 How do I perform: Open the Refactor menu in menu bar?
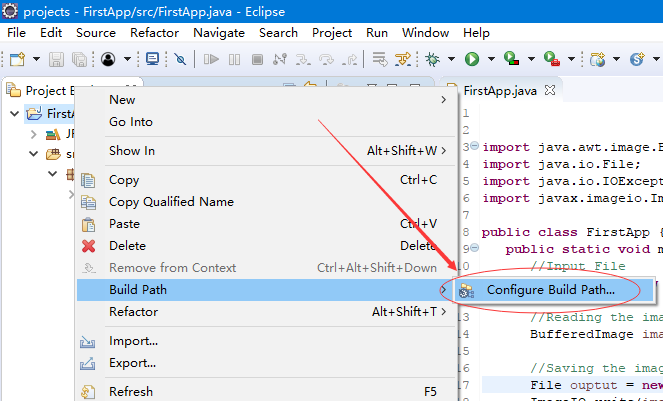[154, 33]
